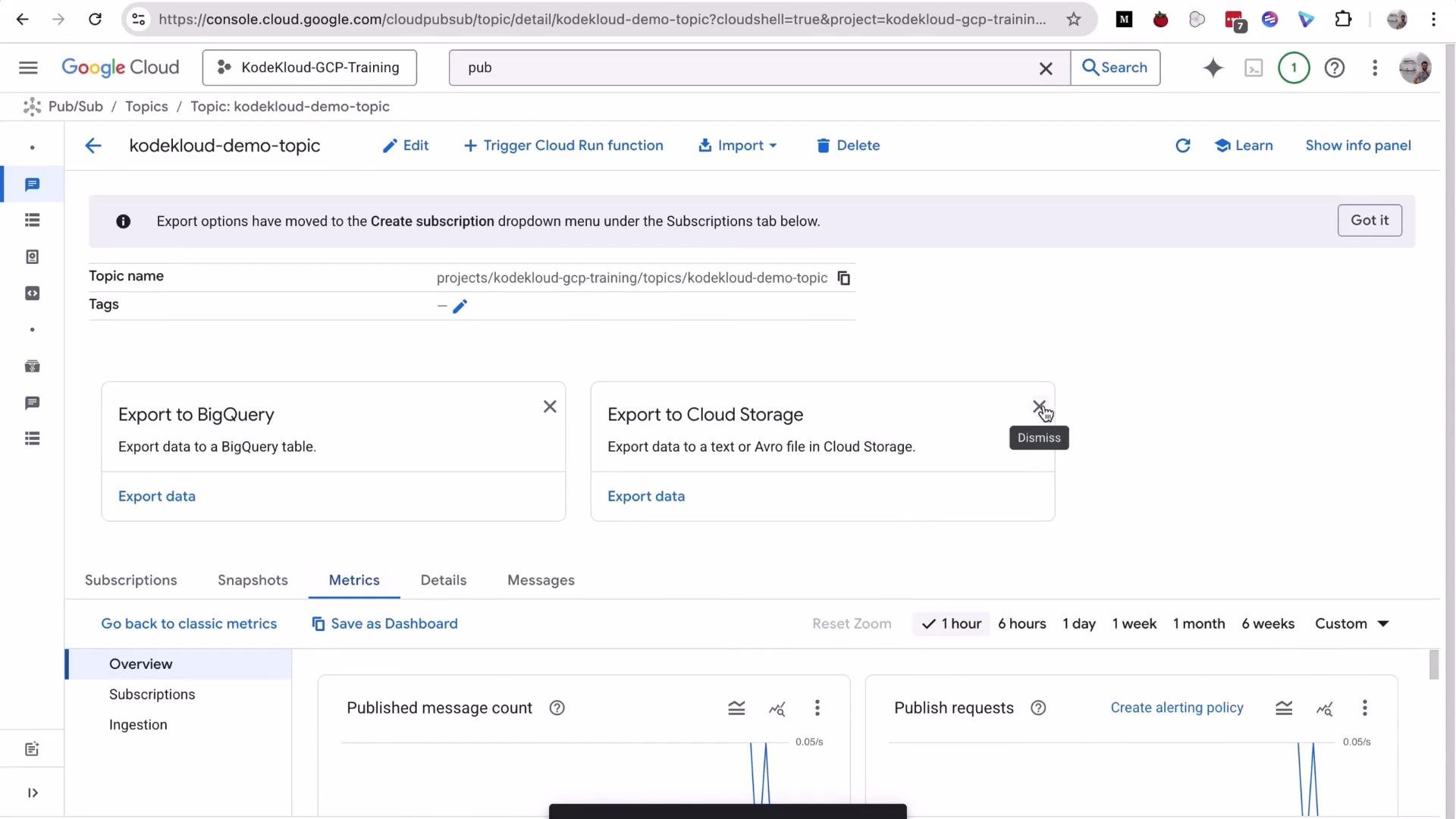Open the KodeKloud-GCP-Training project selector
This screenshot has width=1456, height=819.
pyautogui.click(x=309, y=67)
